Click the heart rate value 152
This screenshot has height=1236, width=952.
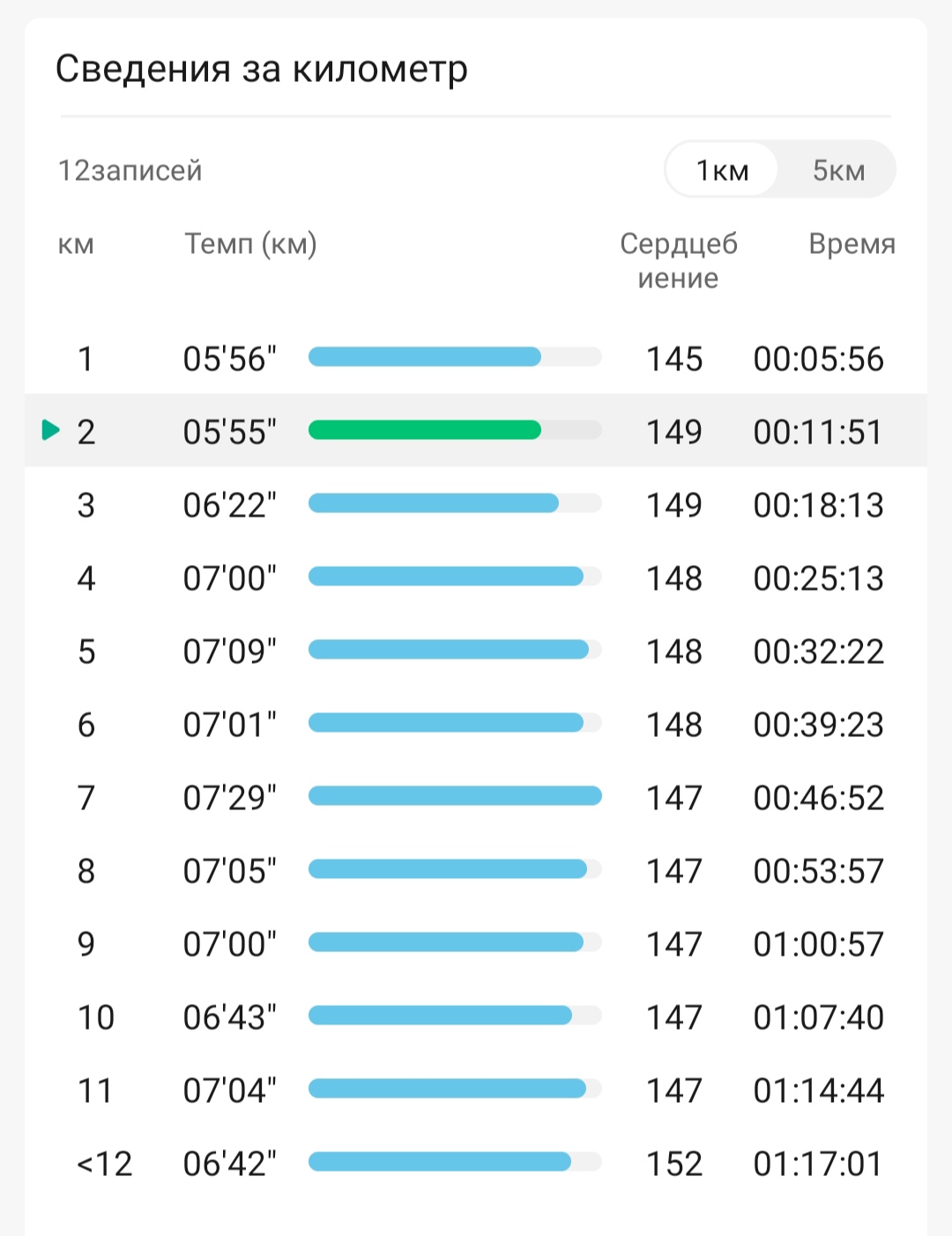coord(674,1164)
